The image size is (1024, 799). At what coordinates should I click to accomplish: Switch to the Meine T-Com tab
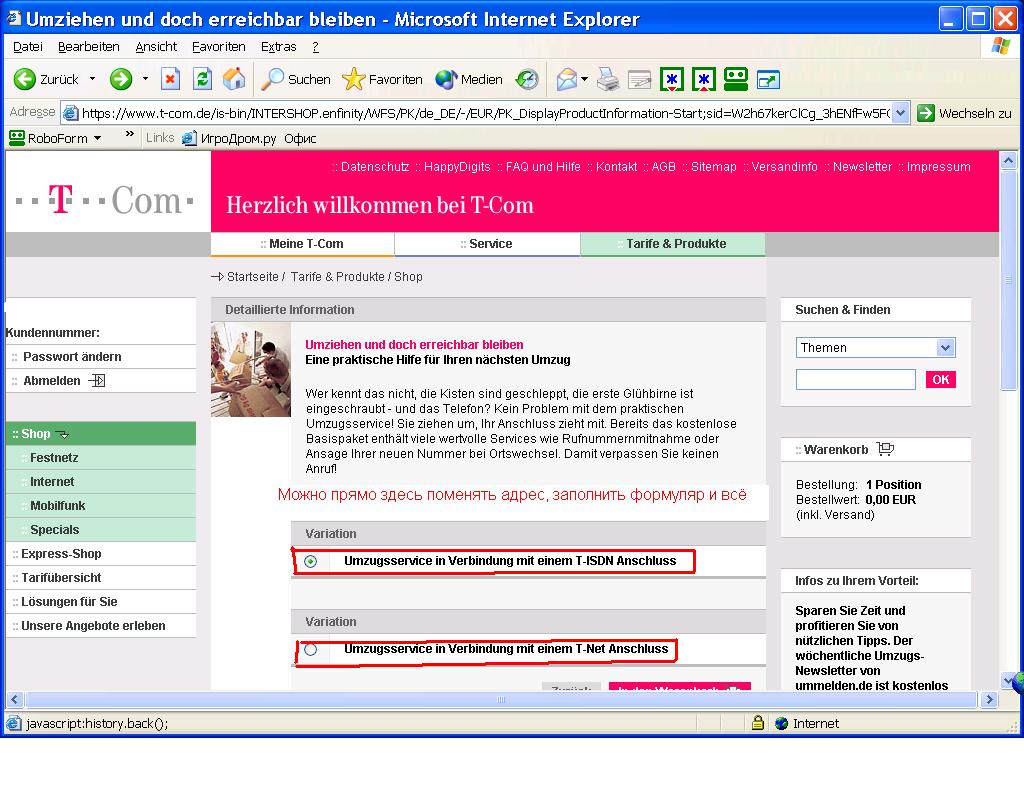pyautogui.click(x=302, y=244)
